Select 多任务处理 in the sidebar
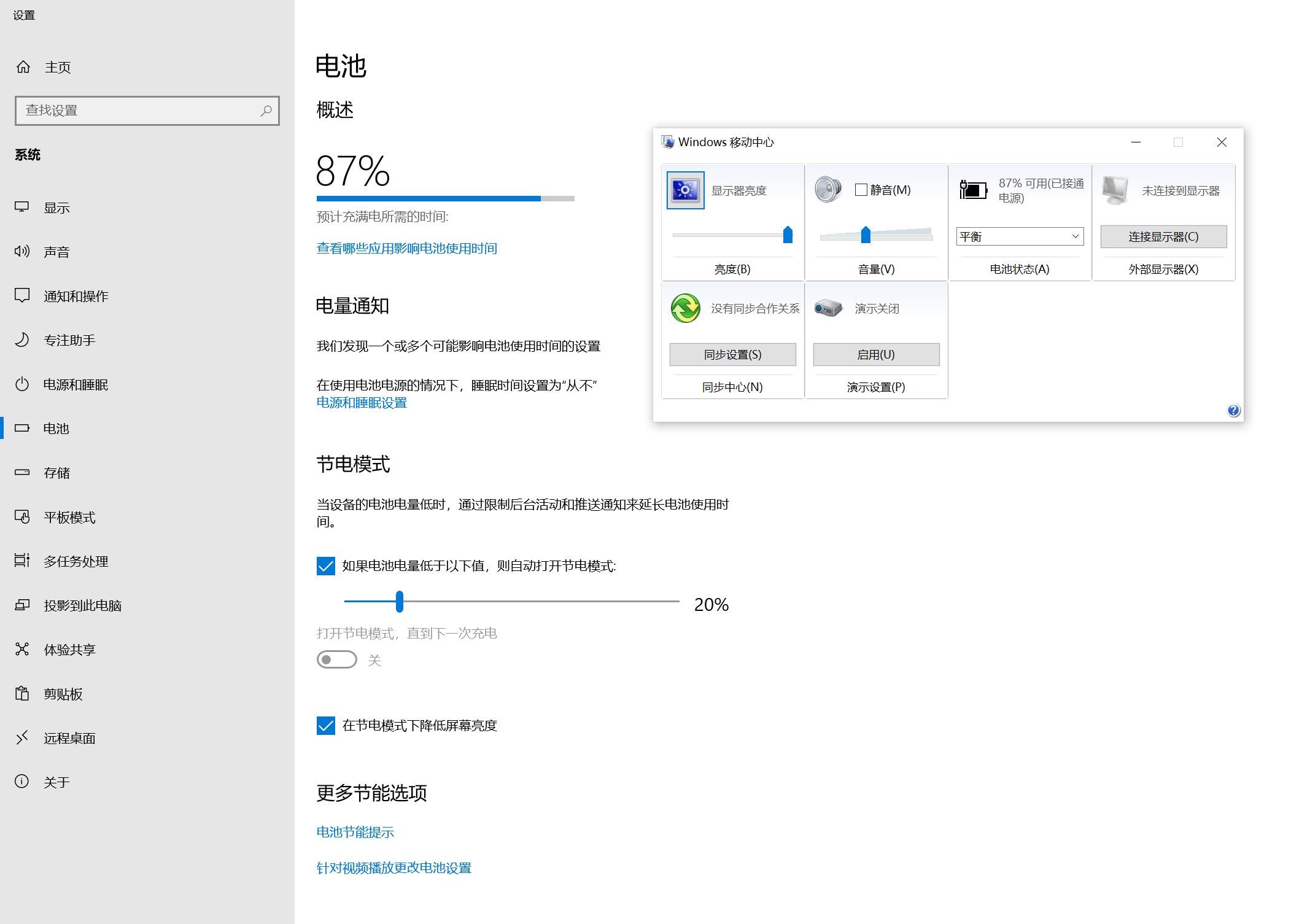This screenshot has height=924, width=1302. (x=75, y=561)
